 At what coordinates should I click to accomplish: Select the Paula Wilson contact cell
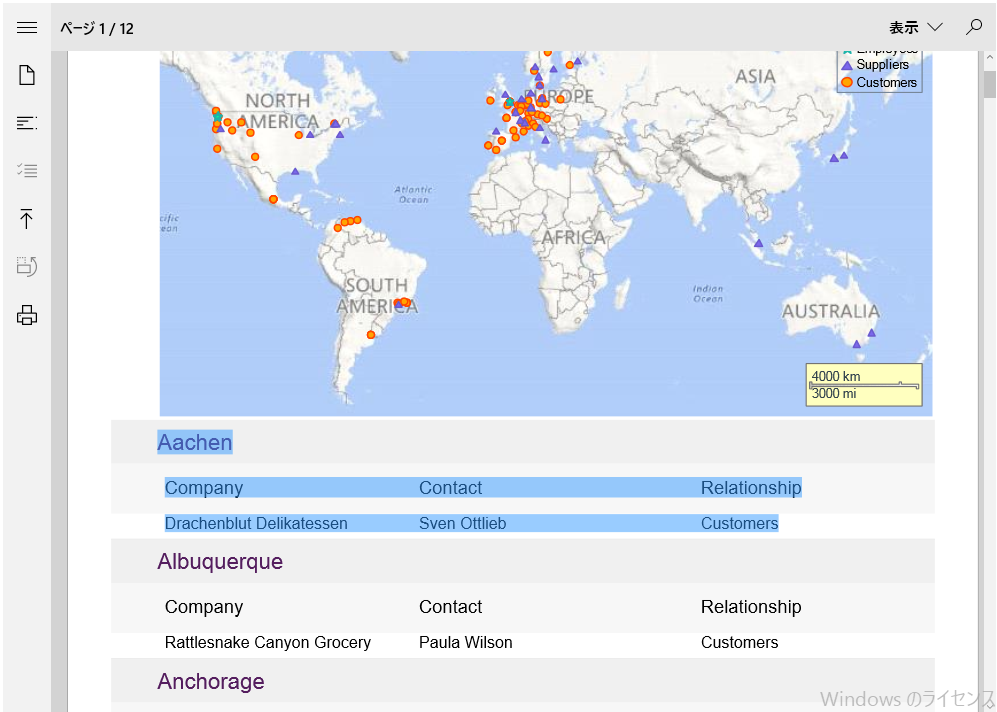(x=465, y=643)
